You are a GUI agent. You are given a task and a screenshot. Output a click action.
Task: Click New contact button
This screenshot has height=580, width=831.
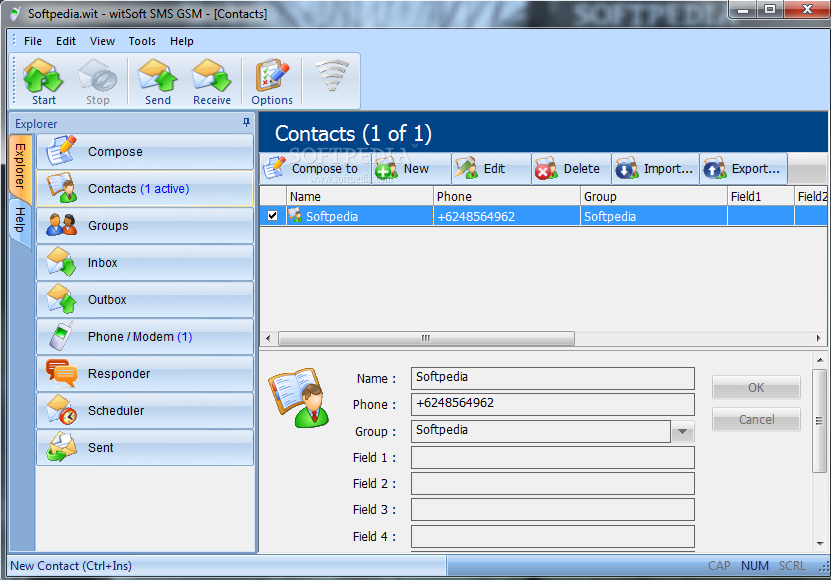click(x=409, y=169)
